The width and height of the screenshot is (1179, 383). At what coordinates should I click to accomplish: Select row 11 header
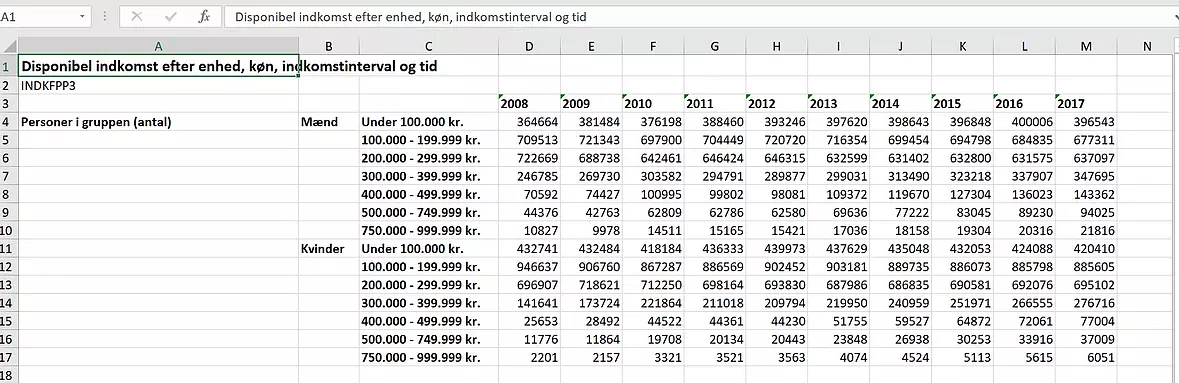(x=9, y=249)
